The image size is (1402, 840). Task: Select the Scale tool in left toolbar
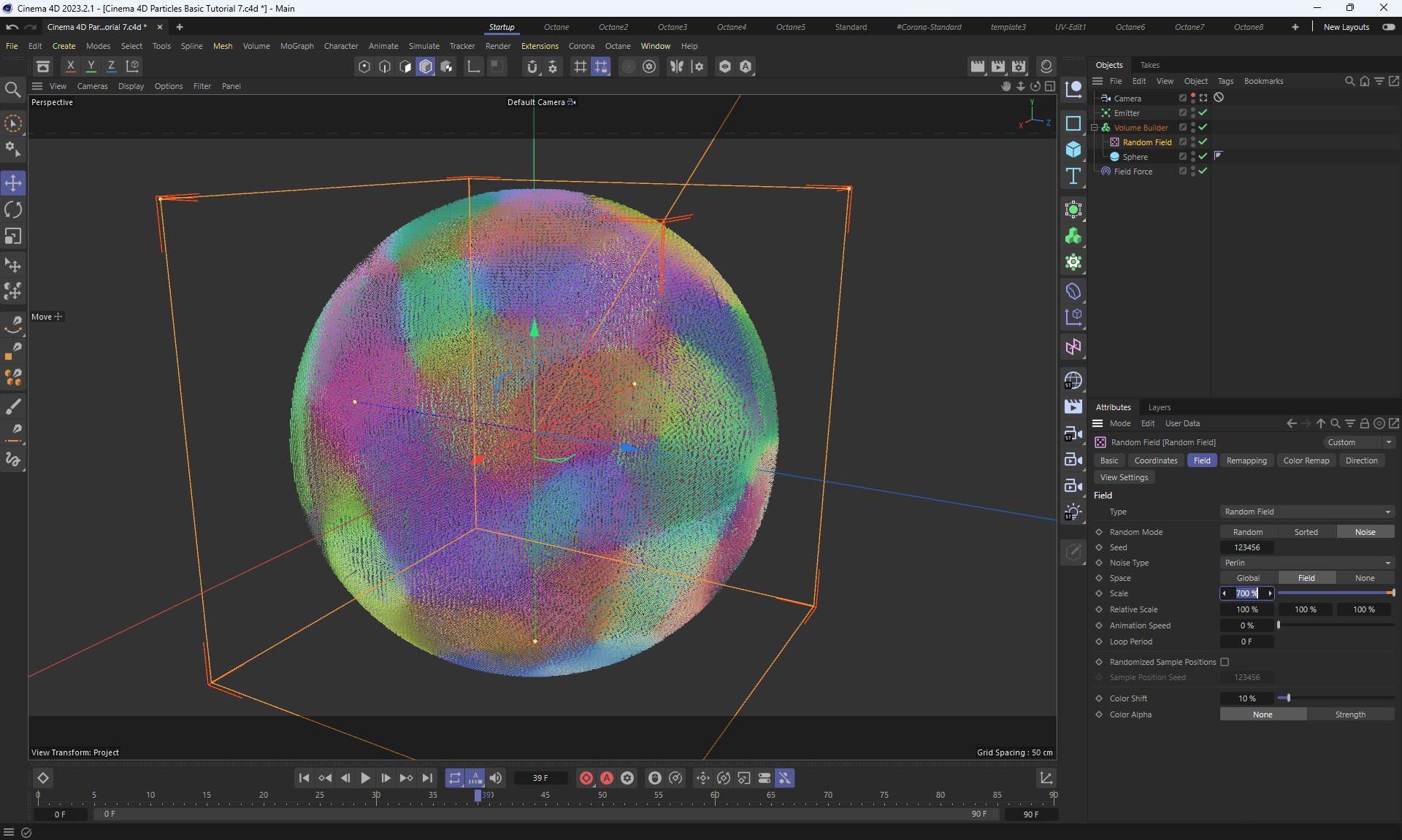coord(13,236)
